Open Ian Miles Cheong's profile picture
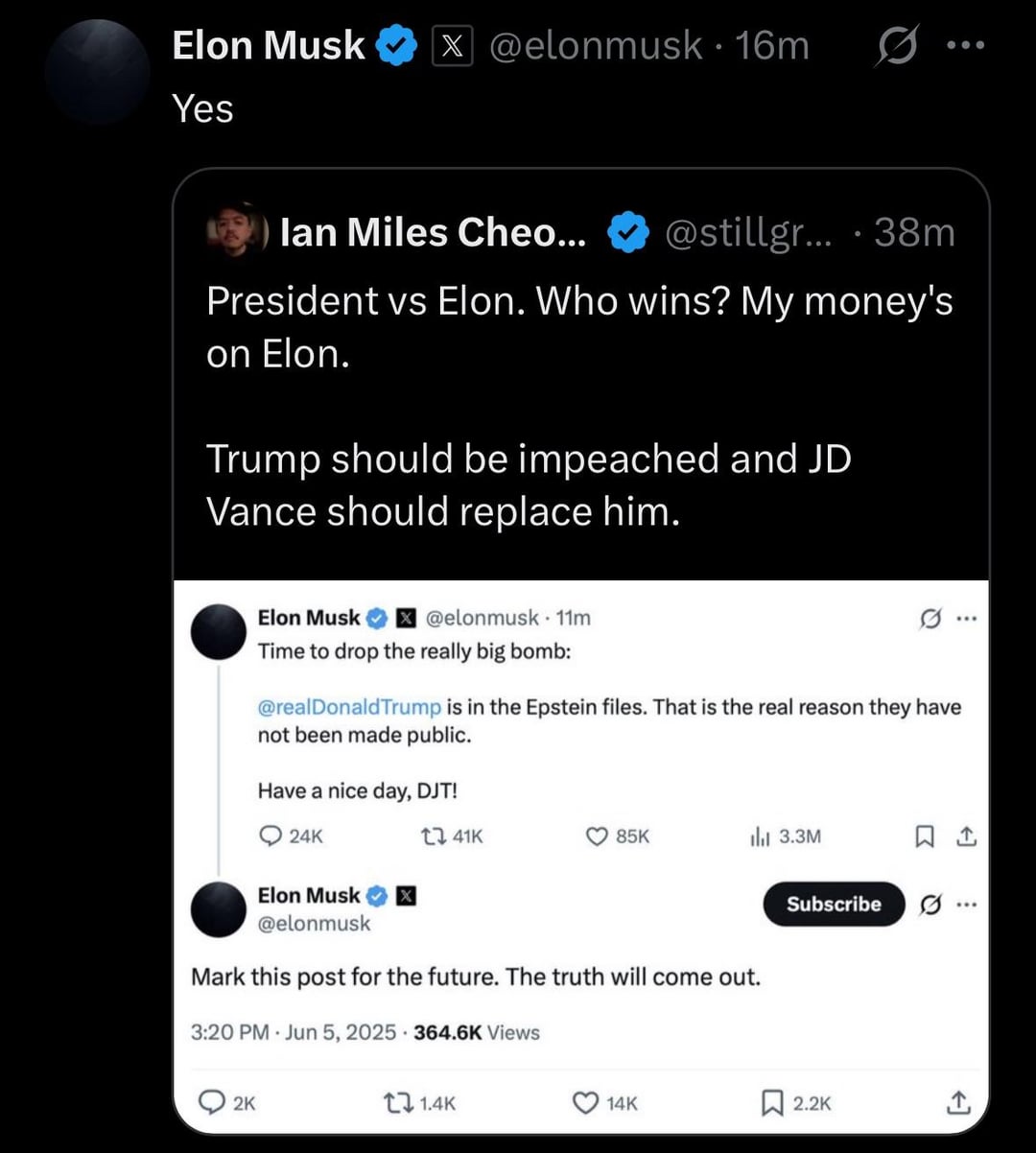This screenshot has width=1036, height=1153. 236,230
